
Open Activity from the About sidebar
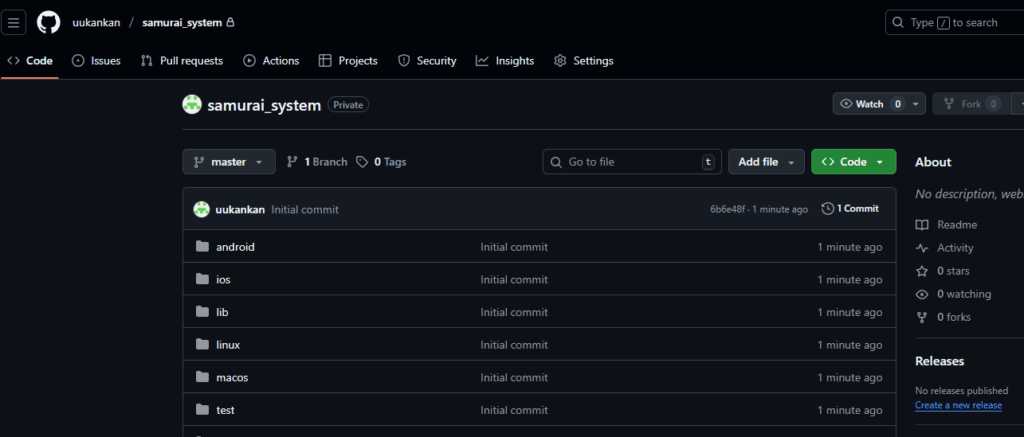(954, 248)
